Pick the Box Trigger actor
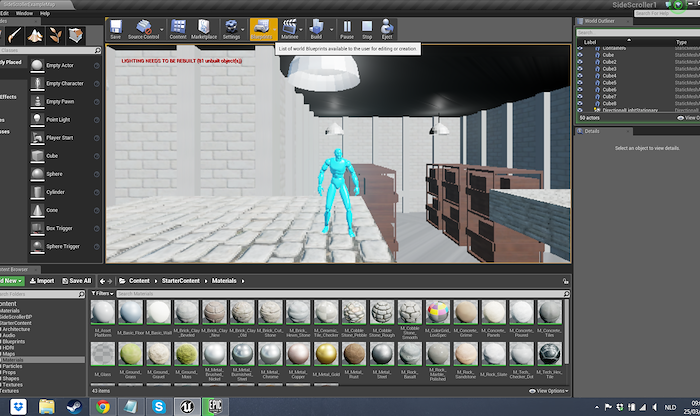The height and width of the screenshot is (416, 700). point(65,228)
